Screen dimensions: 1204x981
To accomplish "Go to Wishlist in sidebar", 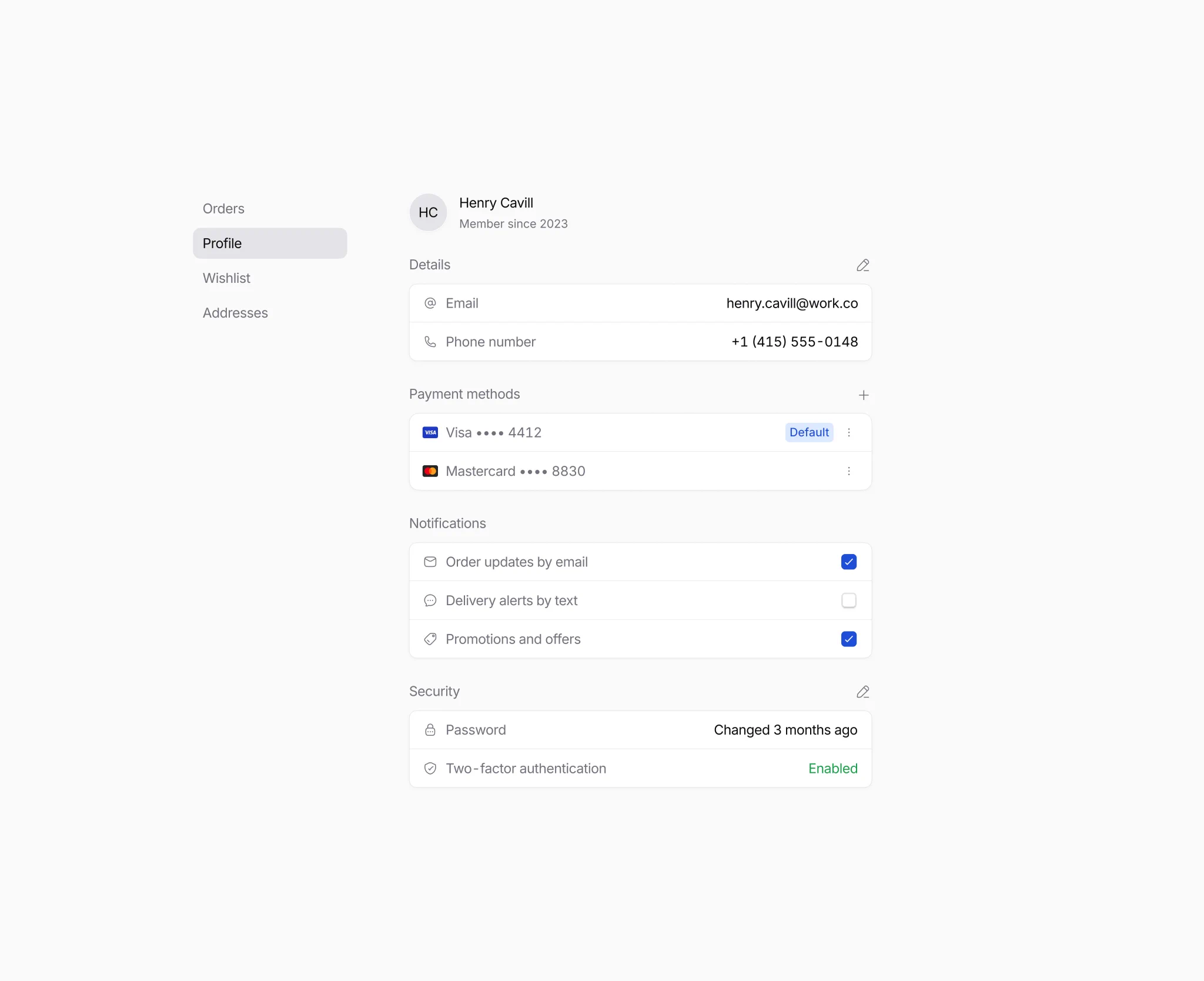I will click(x=270, y=278).
